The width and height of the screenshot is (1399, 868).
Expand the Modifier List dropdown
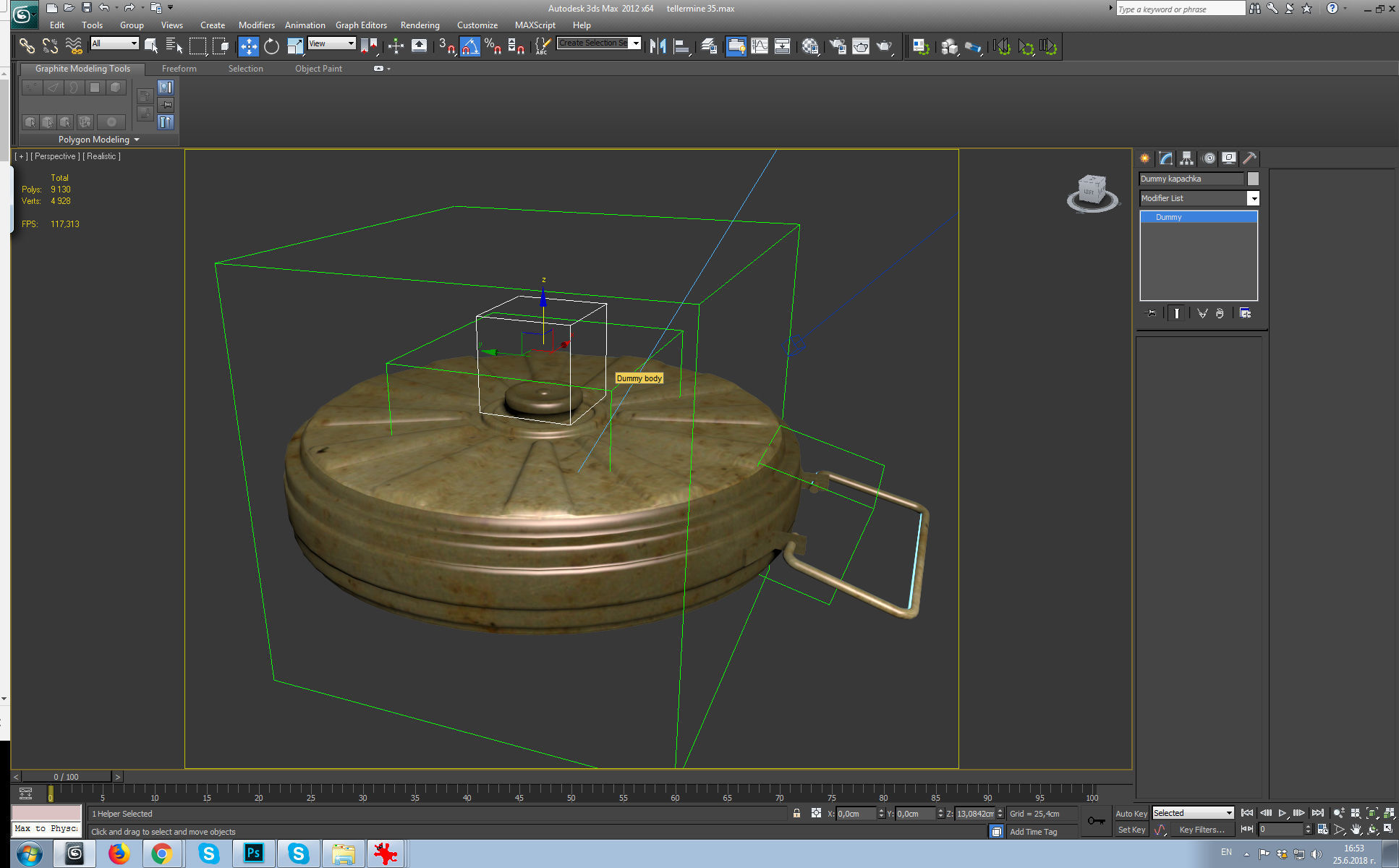pyautogui.click(x=1253, y=198)
